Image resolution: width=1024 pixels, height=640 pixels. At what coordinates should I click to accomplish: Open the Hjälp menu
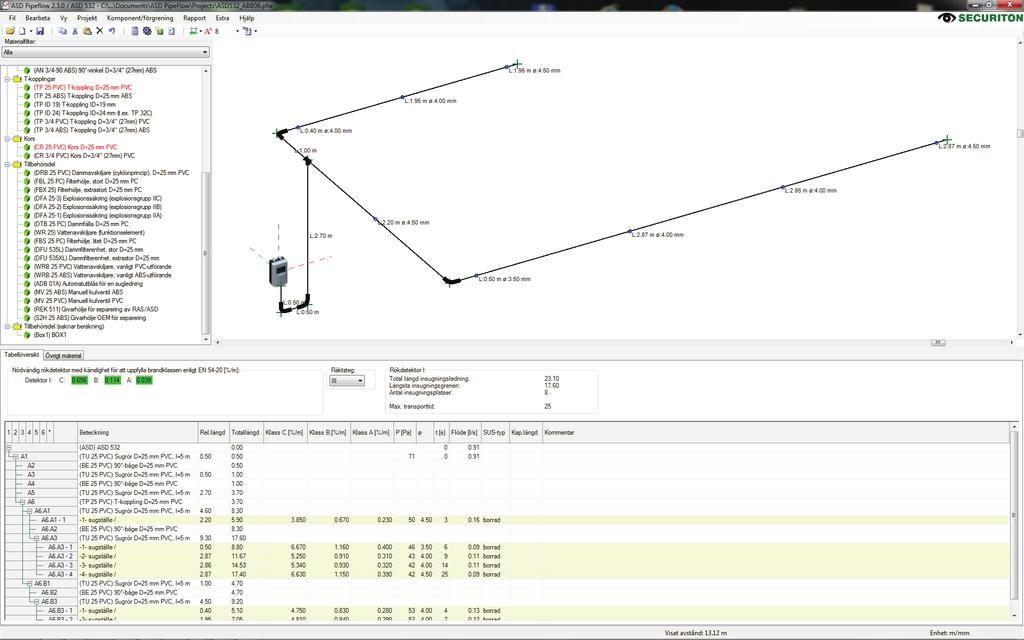246,18
